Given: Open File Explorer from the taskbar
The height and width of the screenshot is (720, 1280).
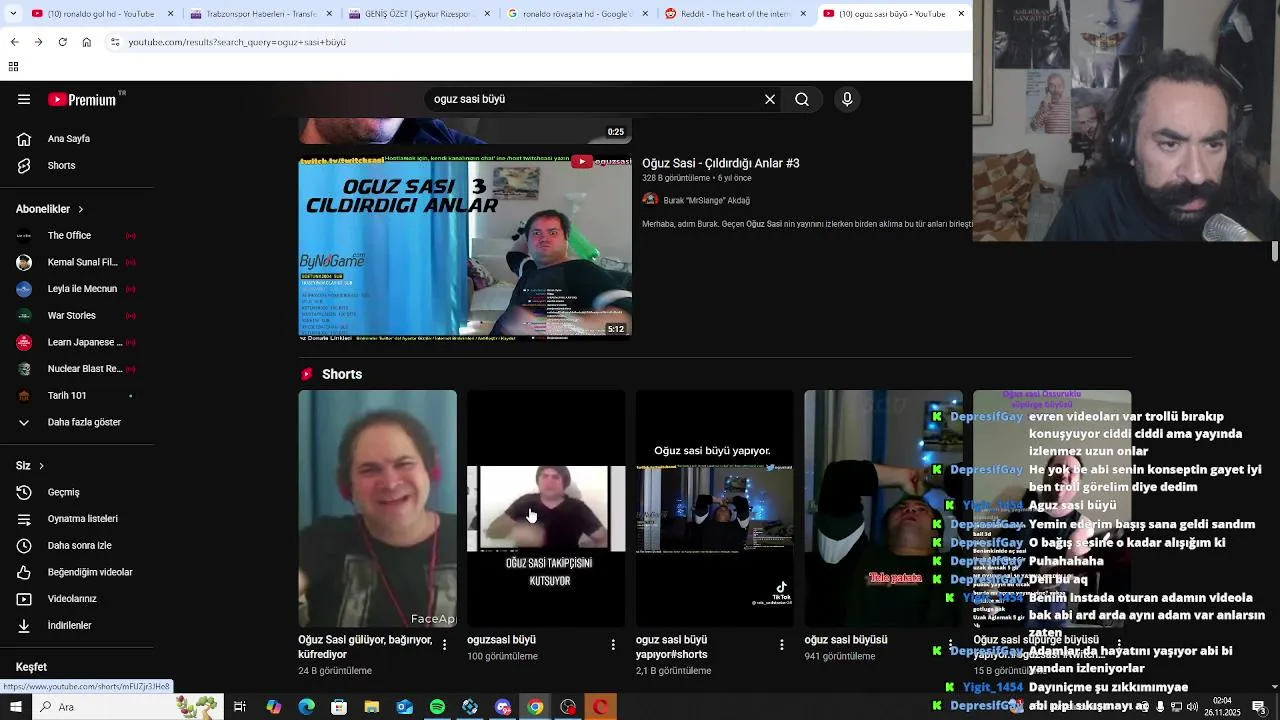Looking at the screenshot, I should tap(372, 707).
